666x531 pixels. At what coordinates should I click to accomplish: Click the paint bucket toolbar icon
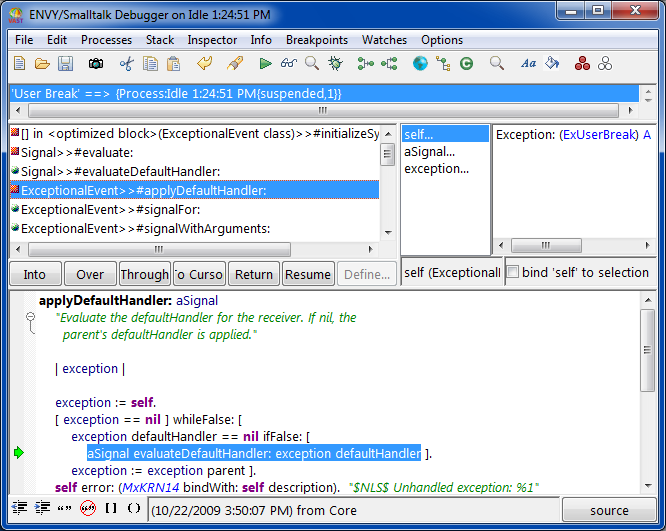[551, 63]
